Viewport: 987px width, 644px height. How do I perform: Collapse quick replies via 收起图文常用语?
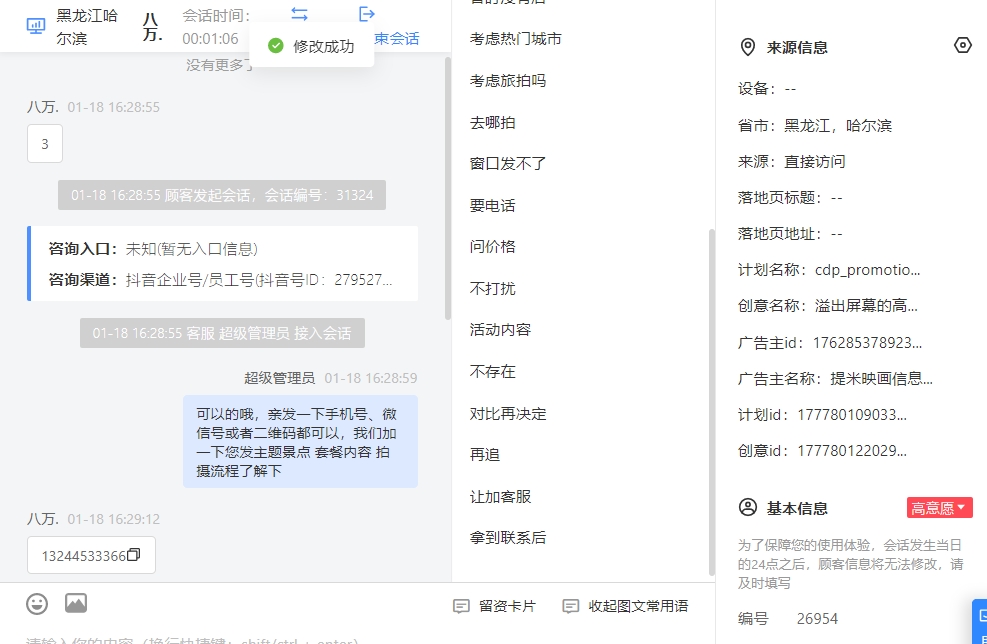click(625, 606)
